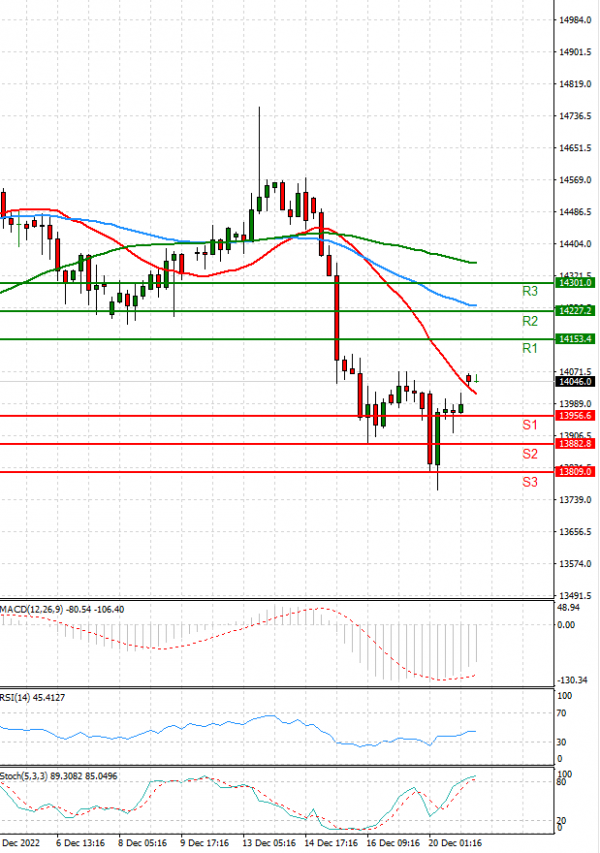Click the S1 support price tag 13956.6

pos(574,416)
